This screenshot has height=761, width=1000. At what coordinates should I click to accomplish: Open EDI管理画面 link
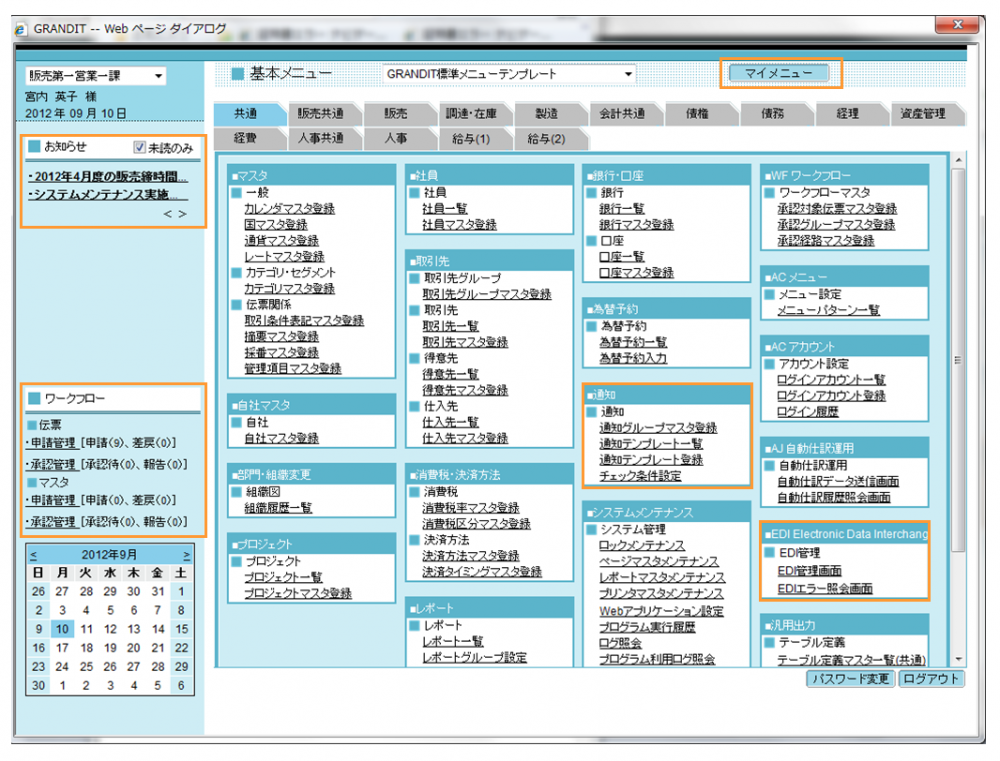pos(809,571)
